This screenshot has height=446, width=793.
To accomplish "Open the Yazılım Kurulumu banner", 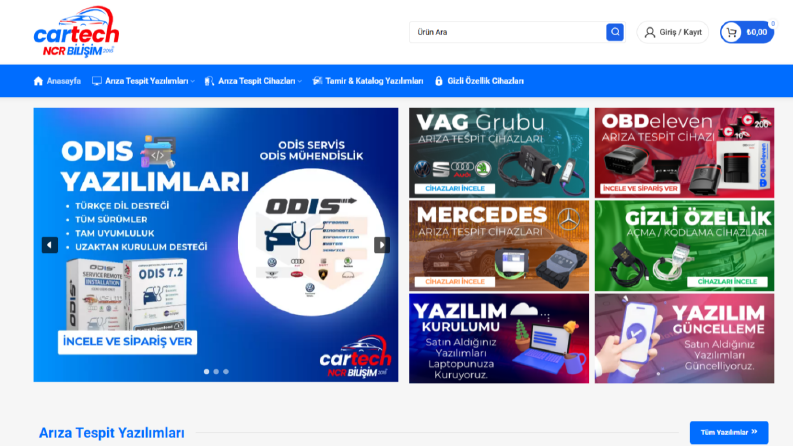I will pyautogui.click(x=499, y=338).
